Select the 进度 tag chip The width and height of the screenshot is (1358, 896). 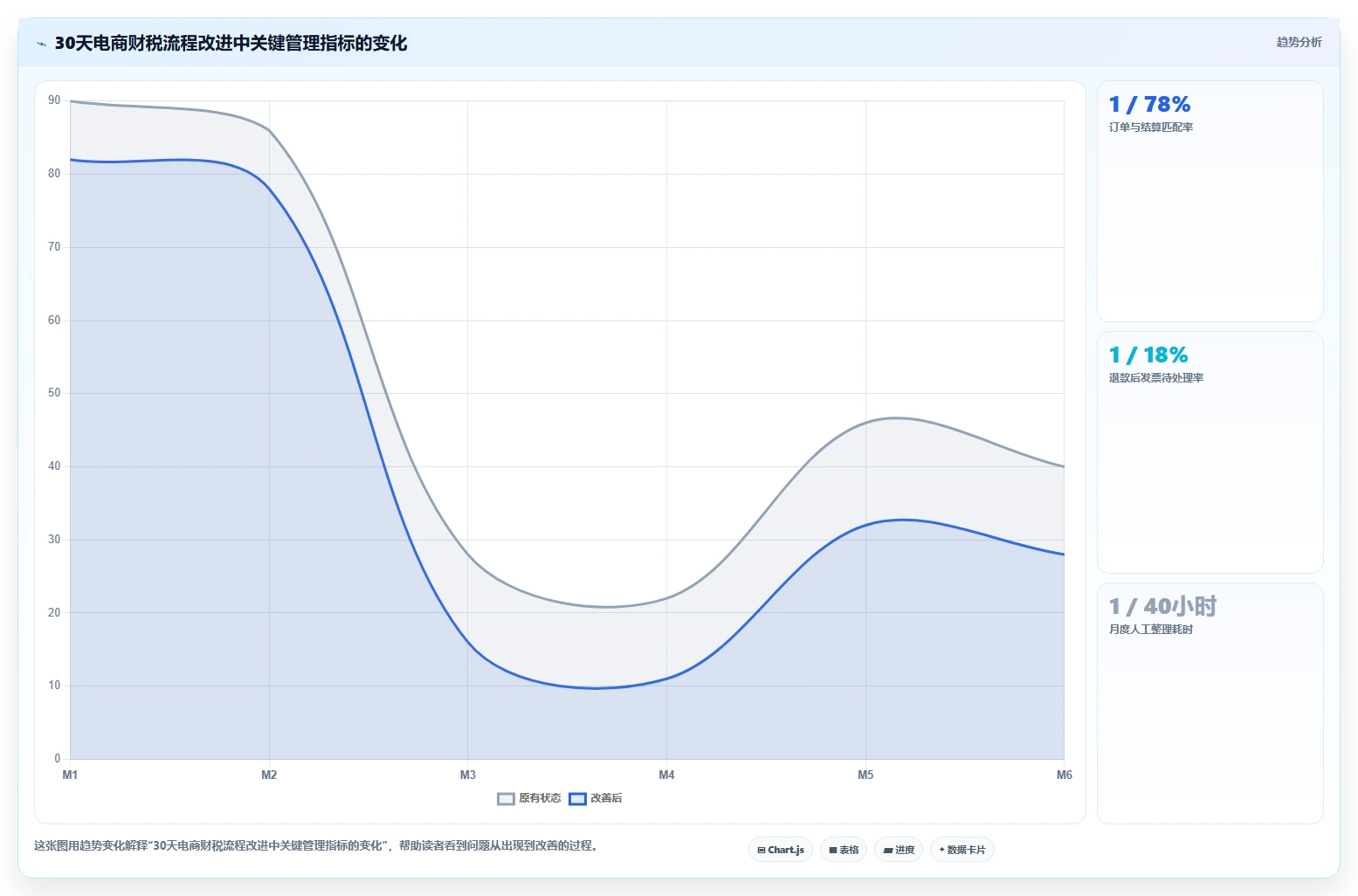pyautogui.click(x=899, y=850)
